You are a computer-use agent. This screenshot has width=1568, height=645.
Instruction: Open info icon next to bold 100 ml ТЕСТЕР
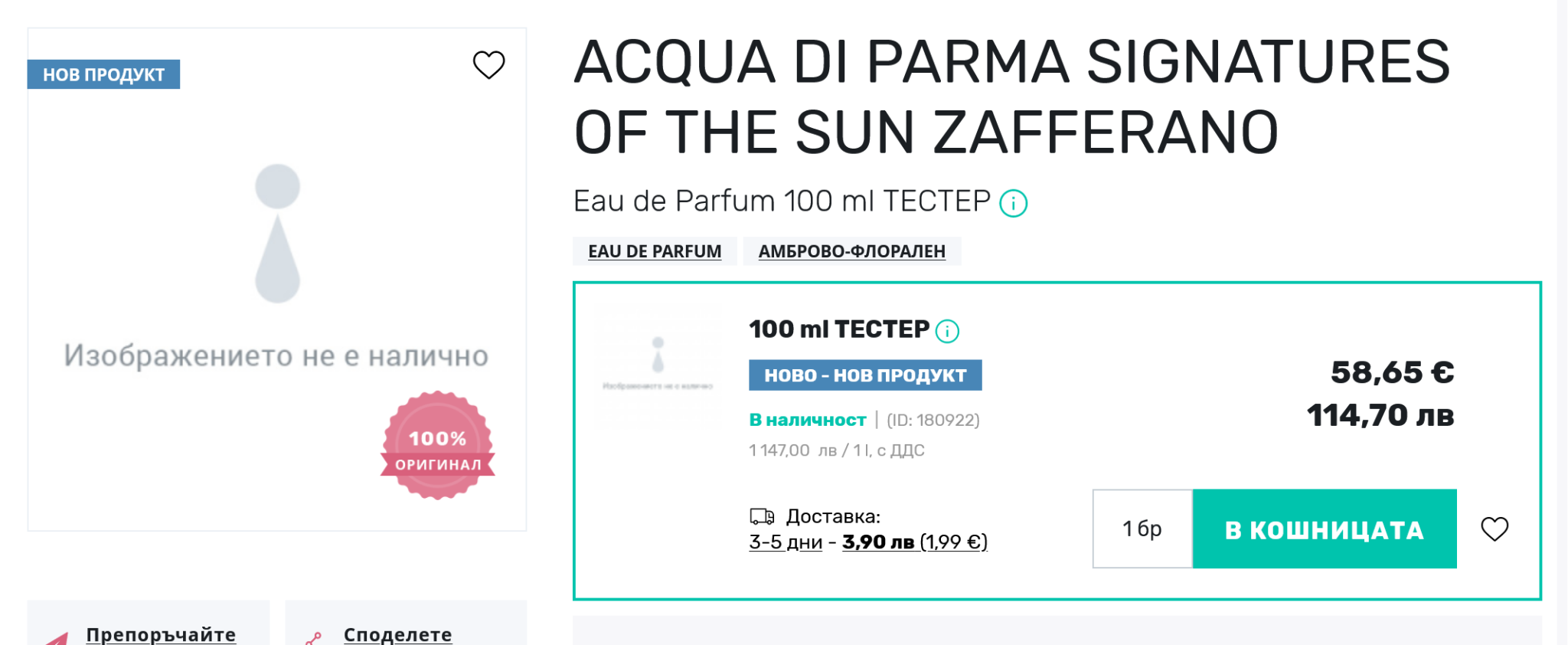(x=947, y=331)
